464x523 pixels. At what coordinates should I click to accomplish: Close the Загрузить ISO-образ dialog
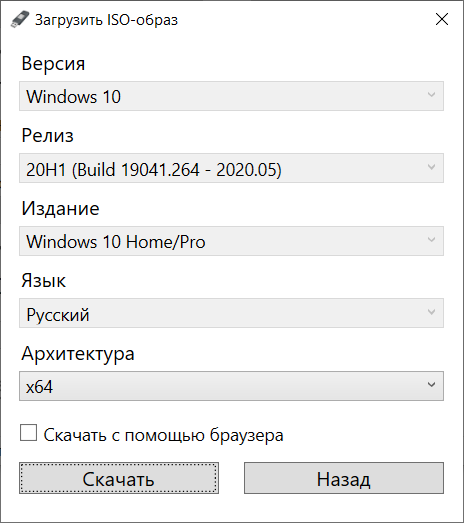click(x=442, y=19)
